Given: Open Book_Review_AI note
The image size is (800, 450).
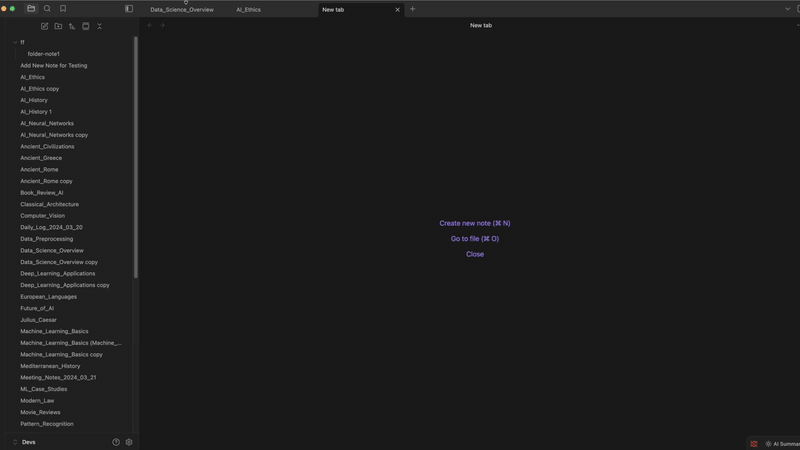Looking at the screenshot, I should pyautogui.click(x=42, y=193).
